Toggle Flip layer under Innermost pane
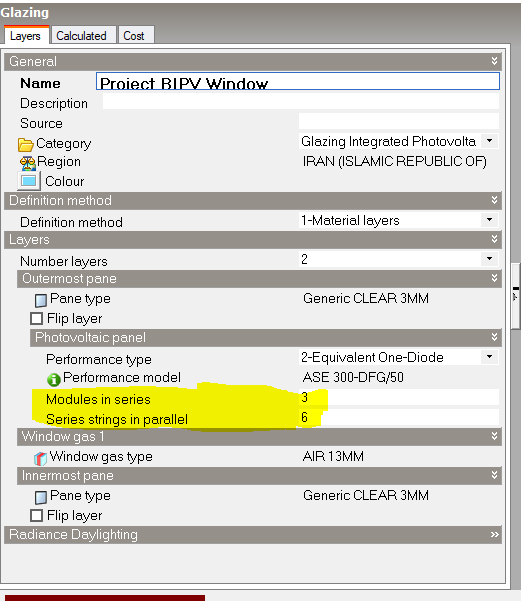Image resolution: width=521 pixels, height=601 pixels. [36, 516]
